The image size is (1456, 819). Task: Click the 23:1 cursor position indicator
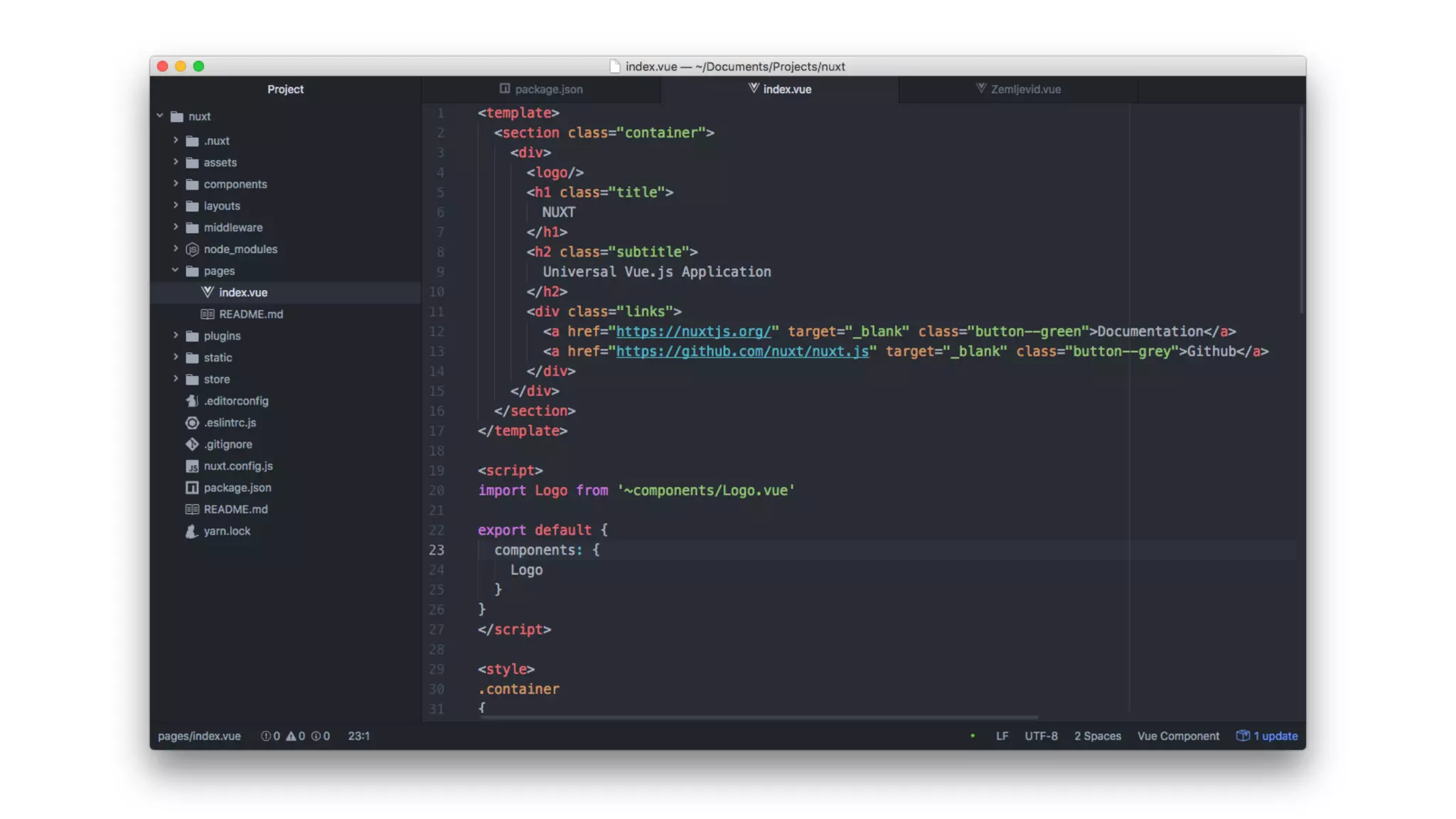point(358,736)
